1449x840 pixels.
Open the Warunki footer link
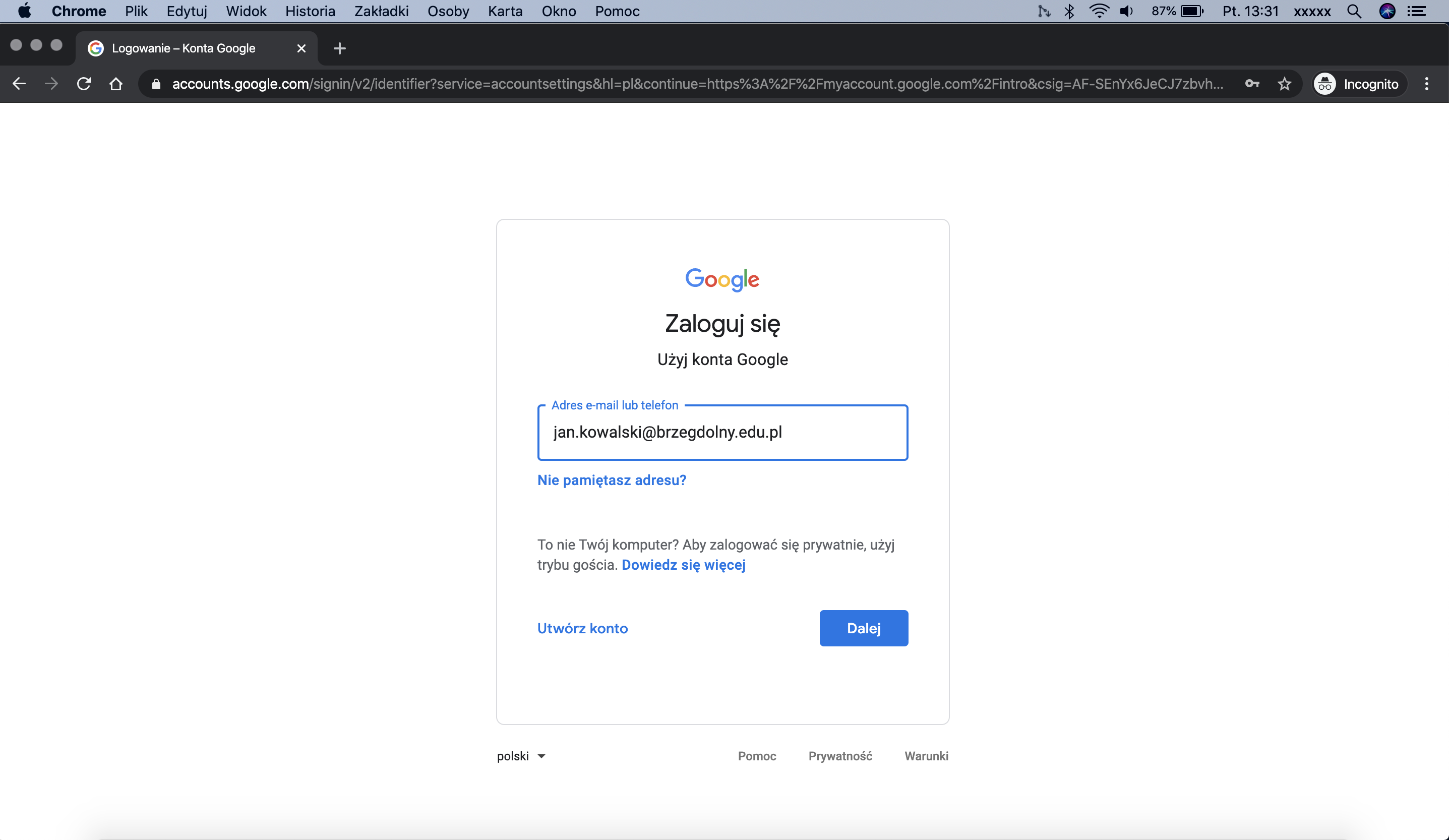pos(926,756)
